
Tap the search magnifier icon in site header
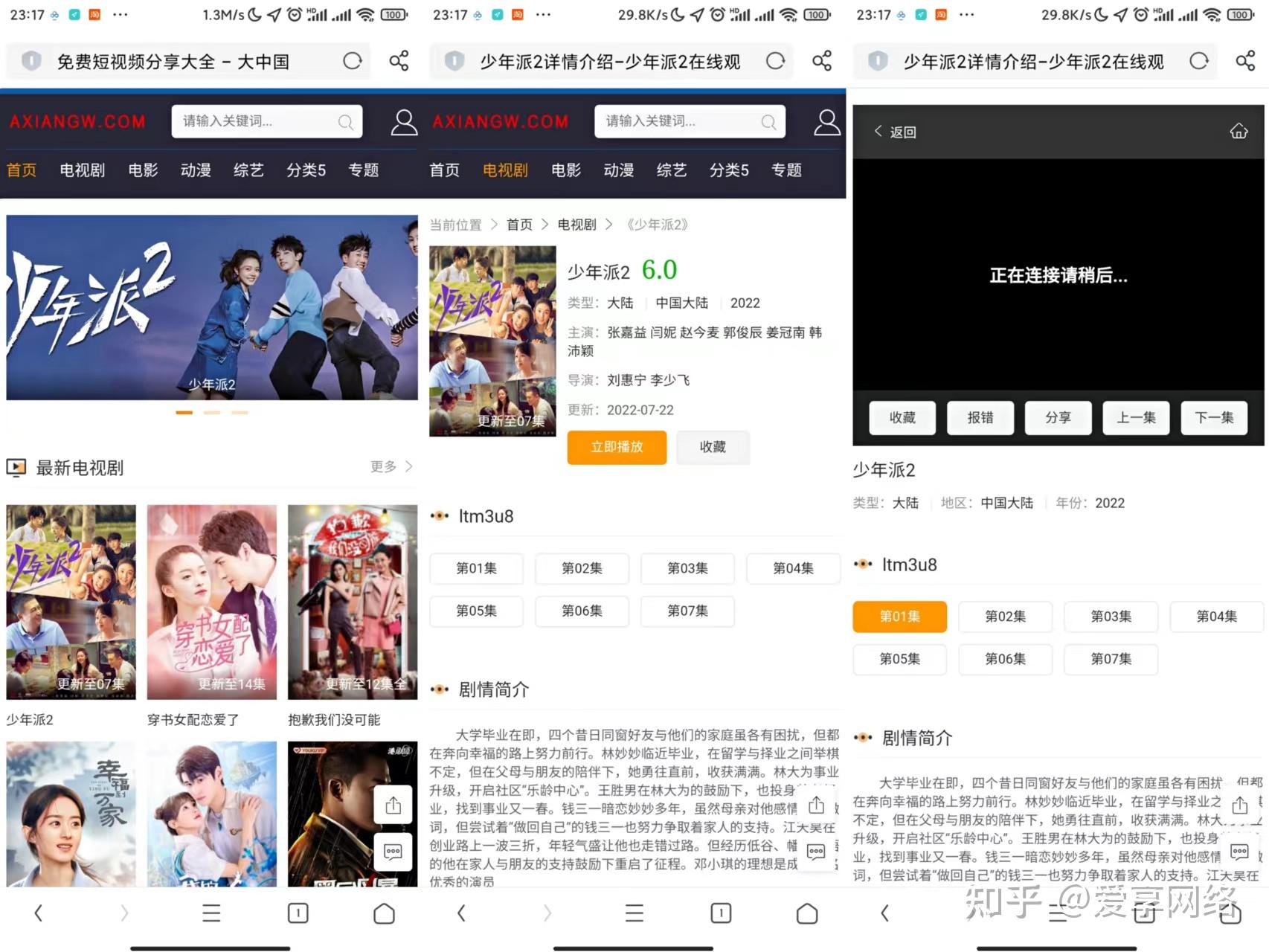(x=344, y=122)
